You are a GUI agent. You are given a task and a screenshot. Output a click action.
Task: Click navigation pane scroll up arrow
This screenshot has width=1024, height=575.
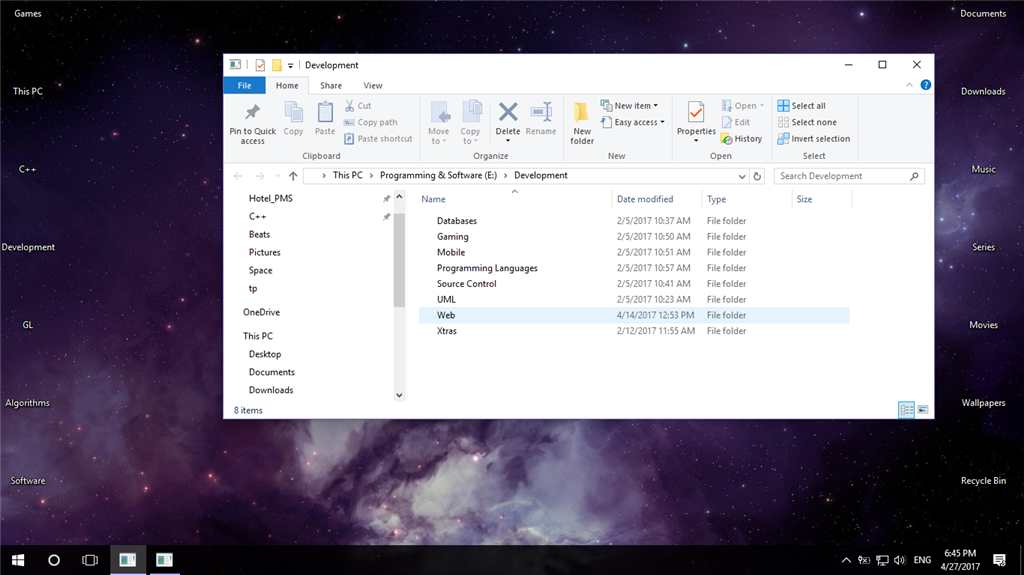(400, 197)
